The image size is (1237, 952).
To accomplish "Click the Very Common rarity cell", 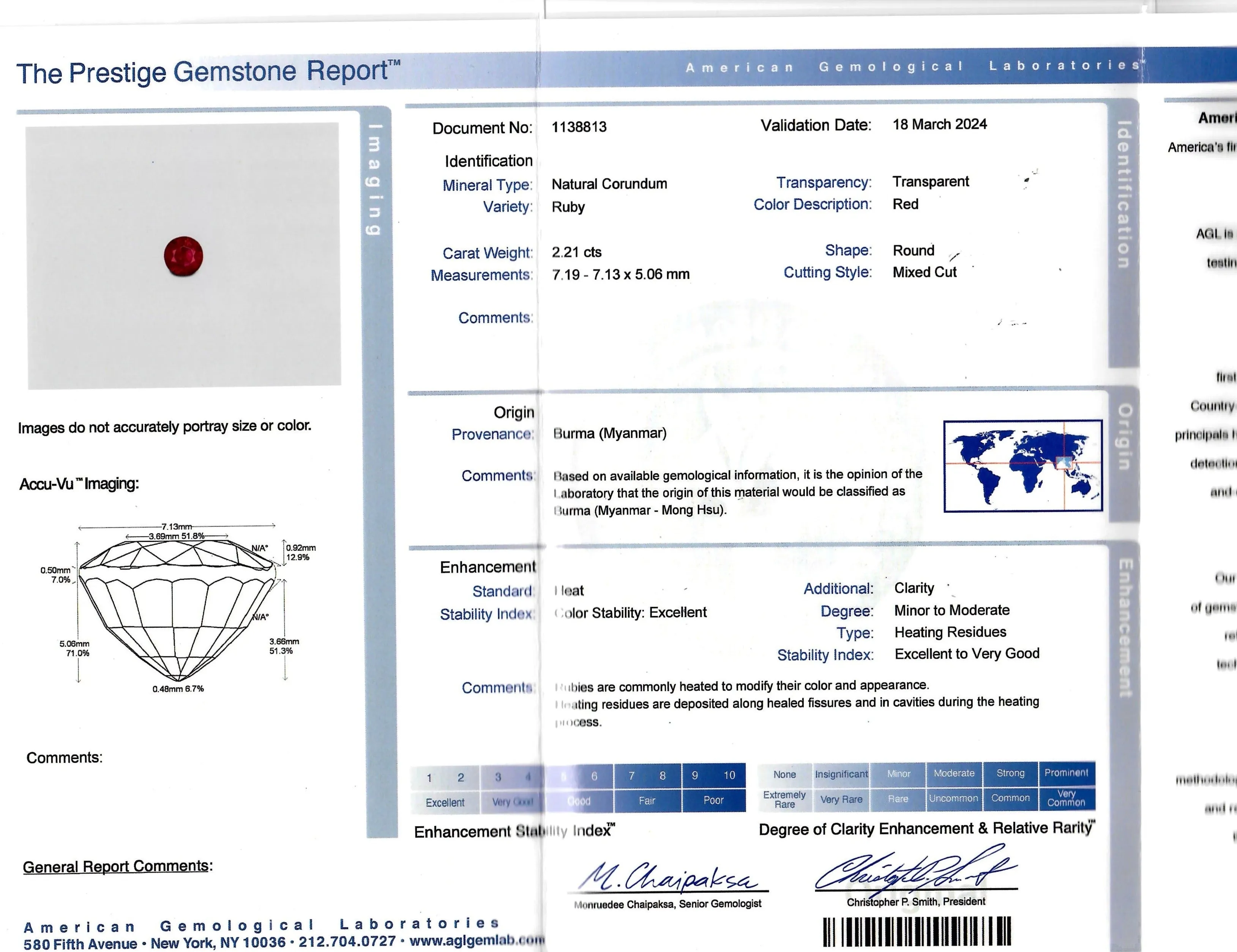I will [x=1067, y=798].
